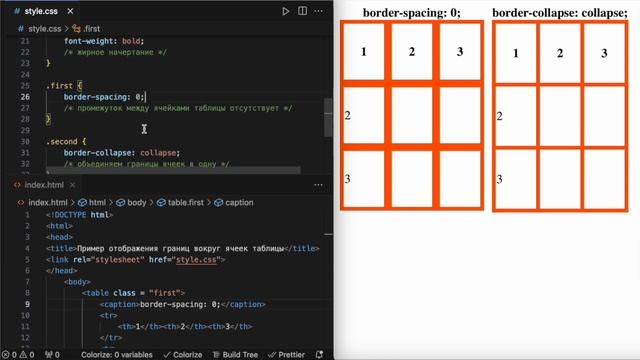This screenshot has width=640, height=360.
Task: Click the CSS editor vertical scrollbar thumb
Action: [x=328, y=117]
